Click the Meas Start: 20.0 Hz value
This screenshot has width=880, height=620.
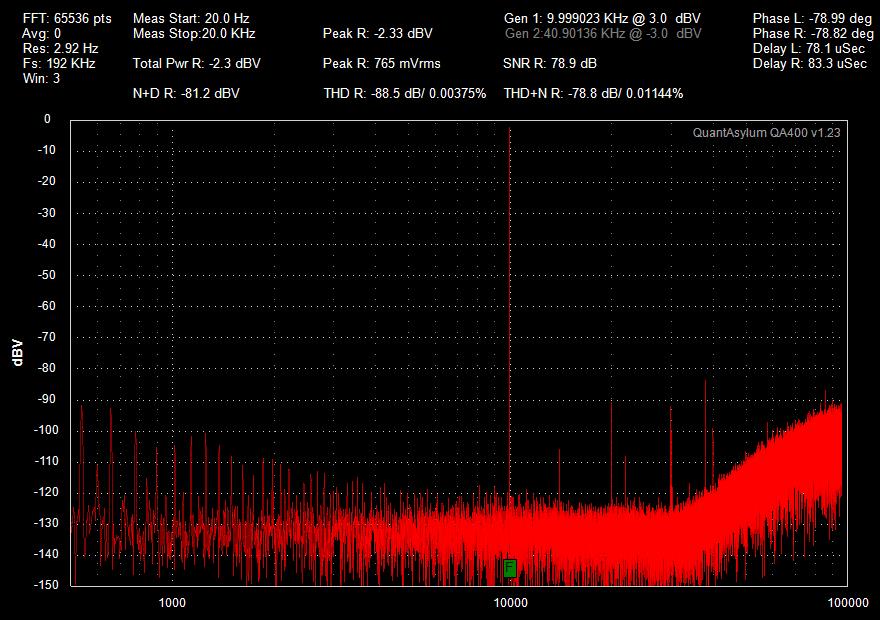point(191,19)
